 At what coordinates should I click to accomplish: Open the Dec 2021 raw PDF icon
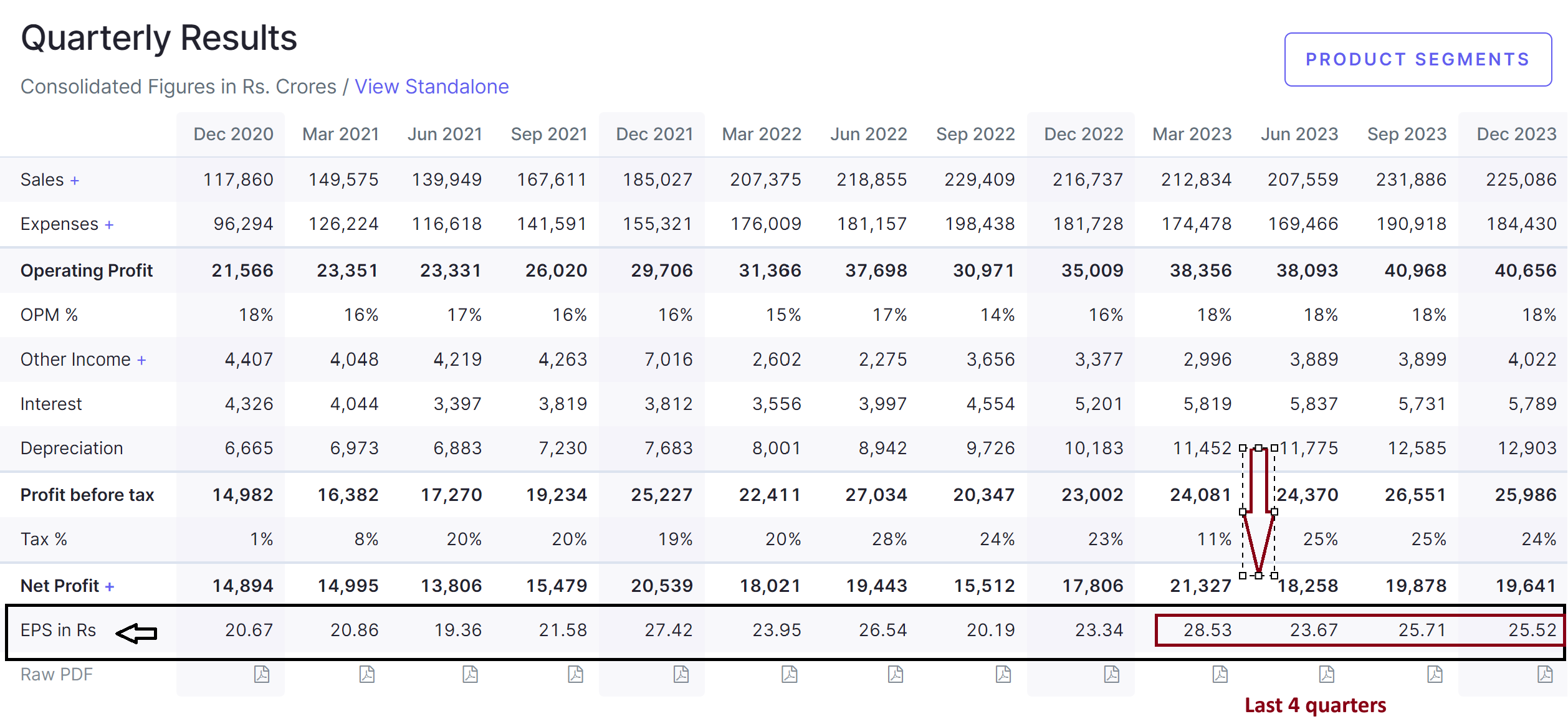681,674
